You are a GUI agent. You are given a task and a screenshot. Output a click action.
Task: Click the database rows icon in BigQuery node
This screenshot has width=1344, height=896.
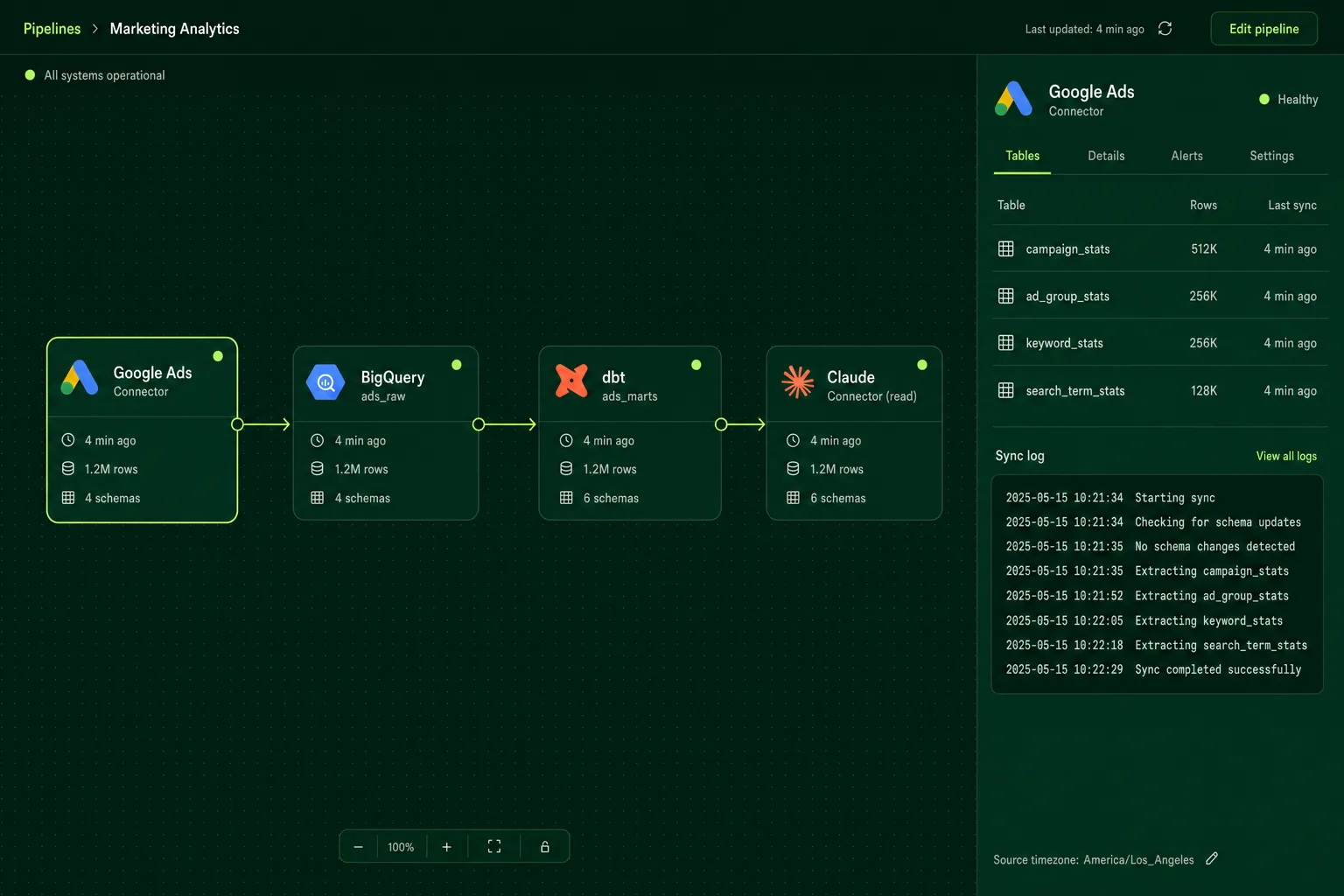click(318, 469)
